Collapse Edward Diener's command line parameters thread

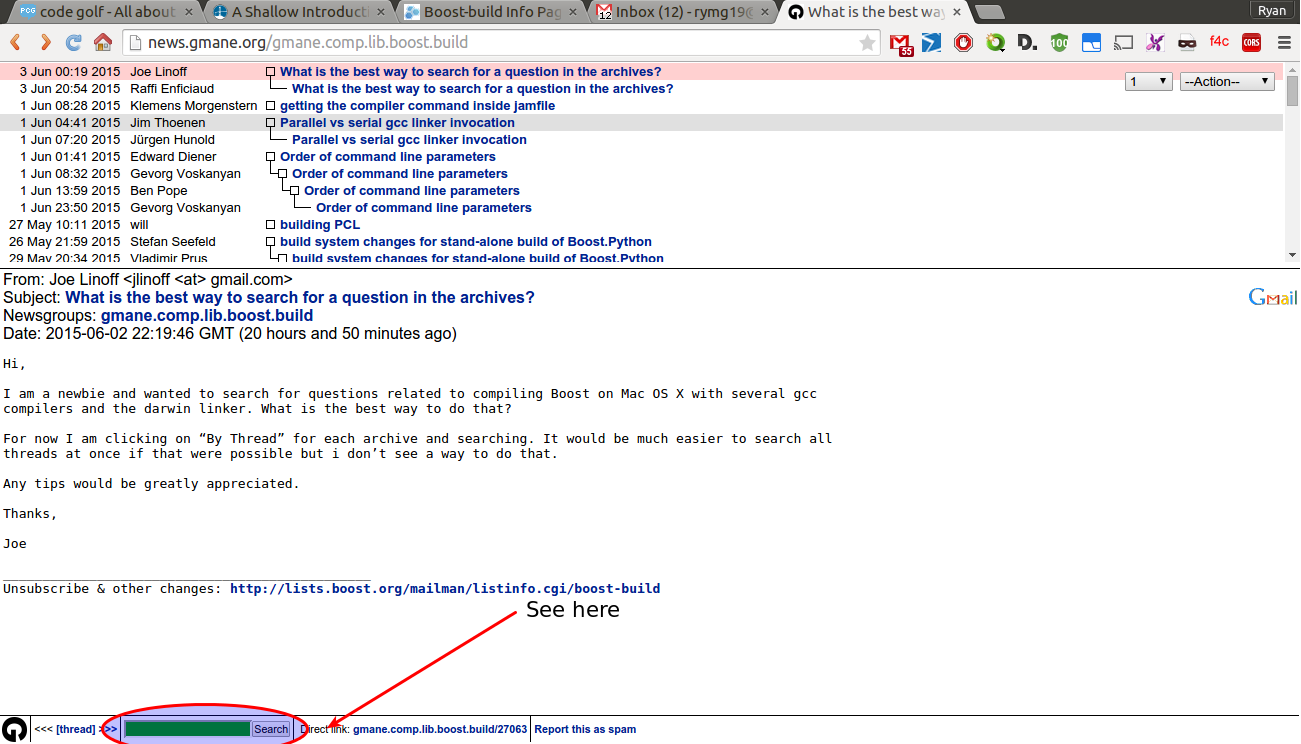(x=270, y=157)
